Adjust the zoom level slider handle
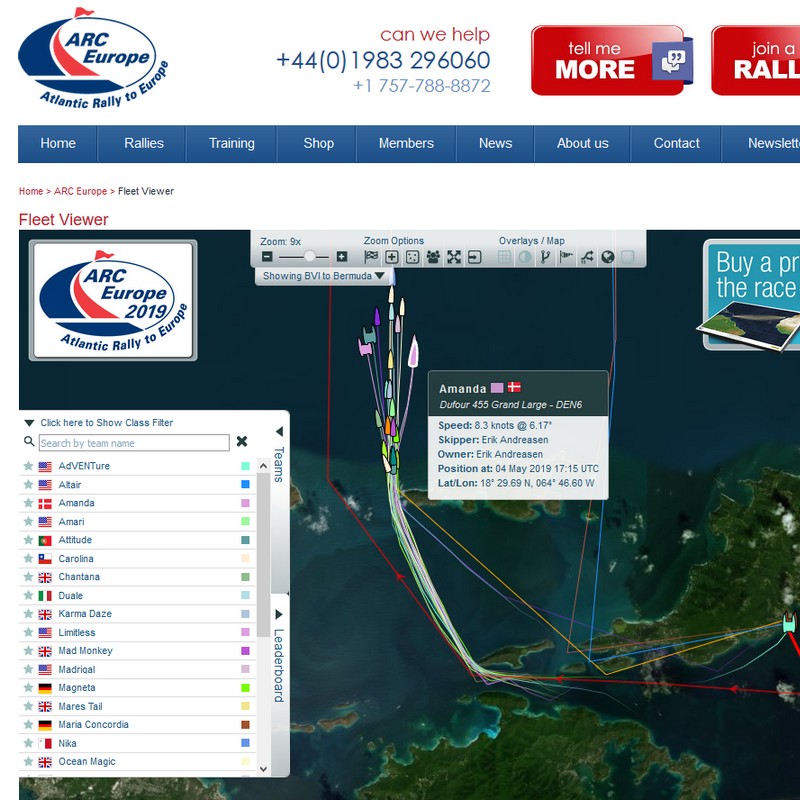Screen dimensions: 800x800 310,256
